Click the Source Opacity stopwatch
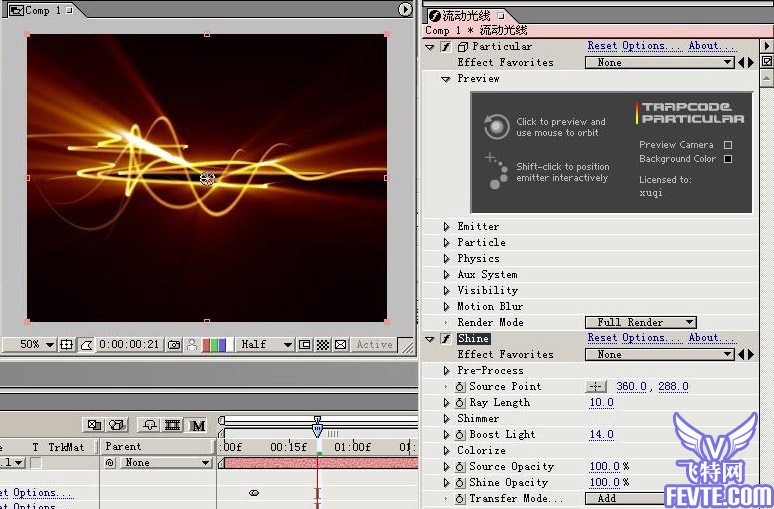Image resolution: width=774 pixels, height=509 pixels. (x=460, y=467)
